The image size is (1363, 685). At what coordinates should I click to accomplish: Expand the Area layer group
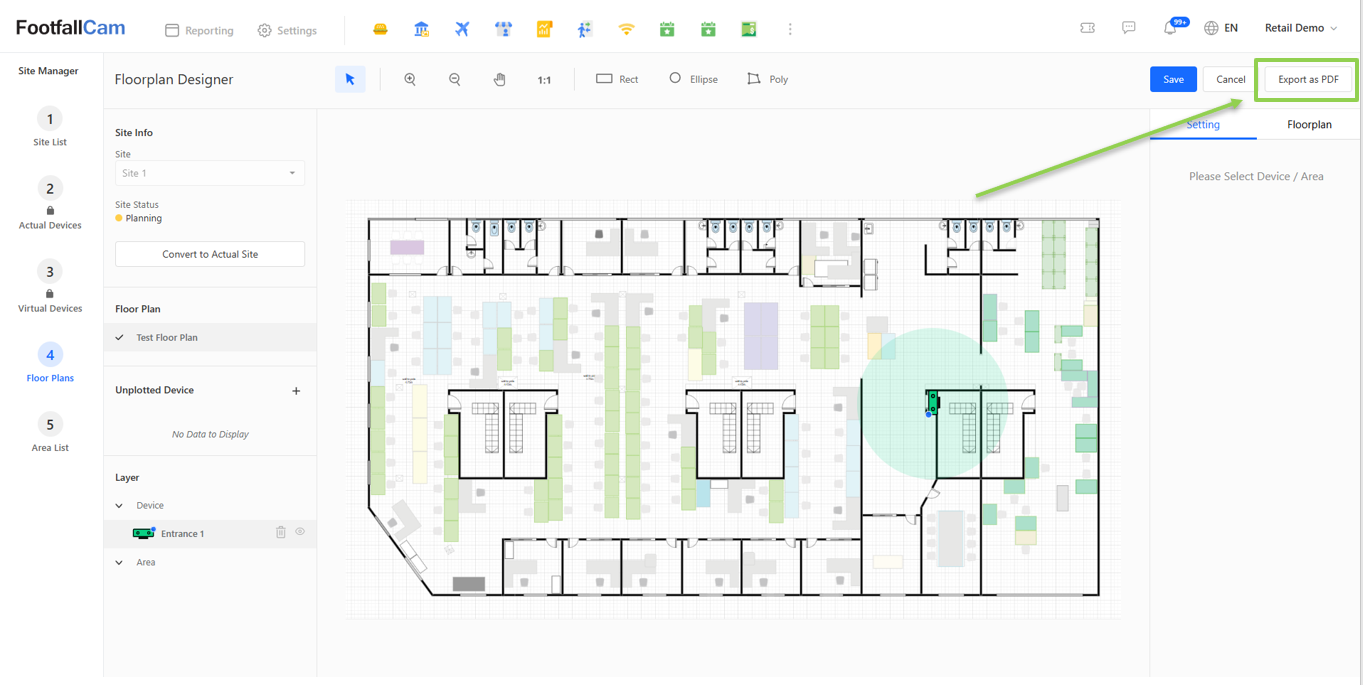tap(120, 563)
